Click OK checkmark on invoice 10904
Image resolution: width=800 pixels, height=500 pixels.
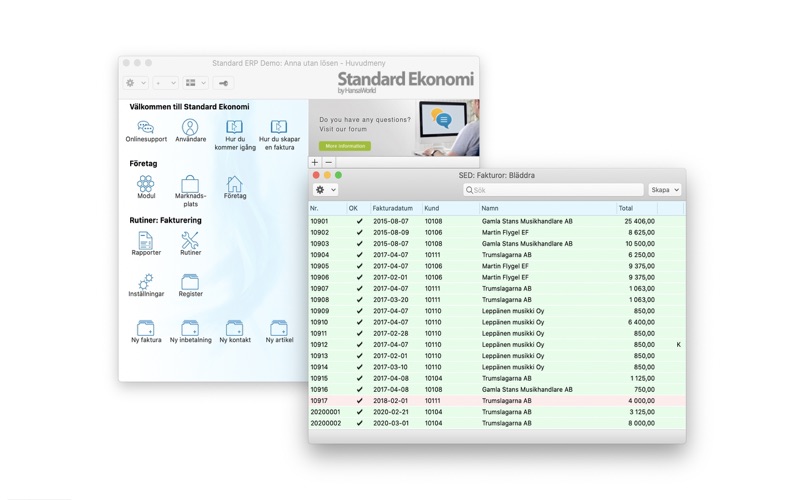(x=359, y=255)
